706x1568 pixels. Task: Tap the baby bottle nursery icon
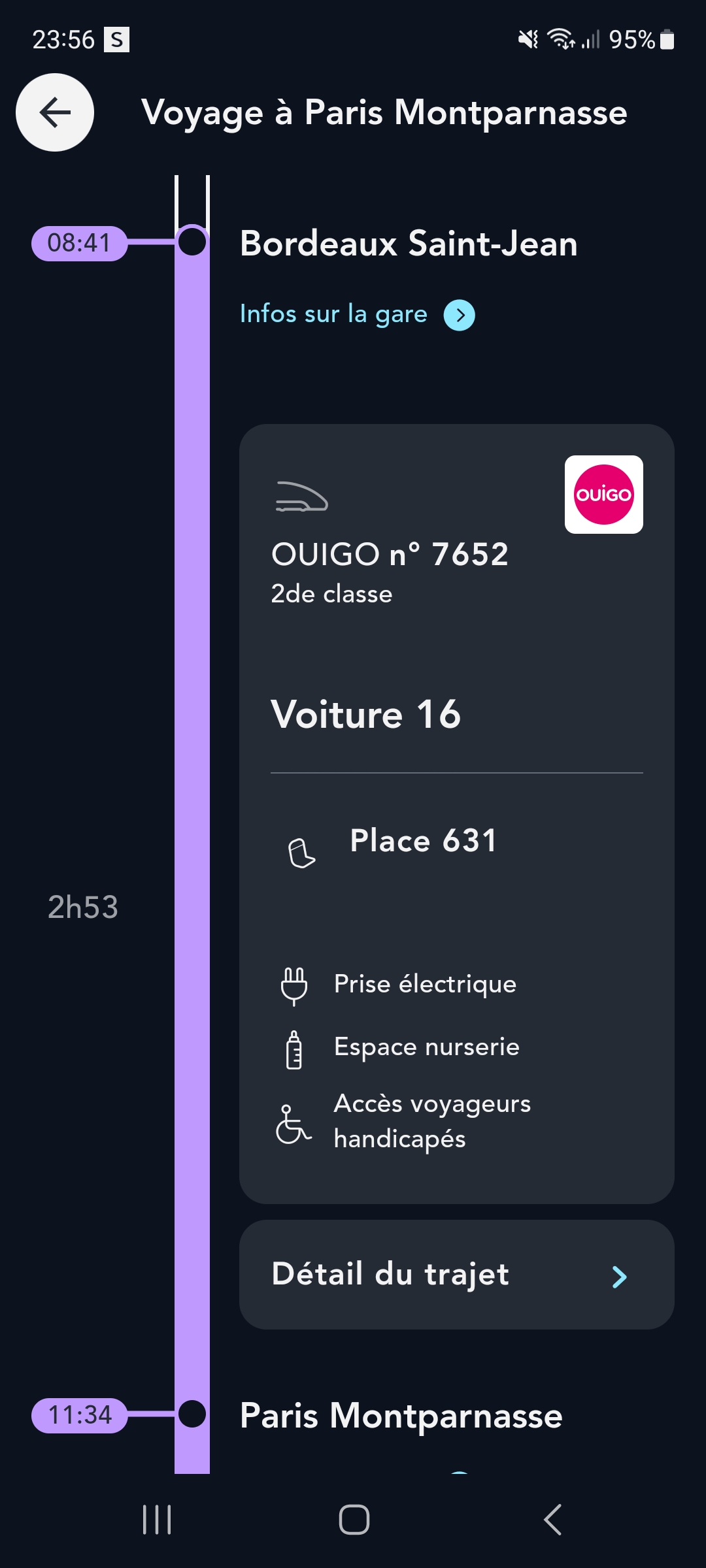(x=294, y=1049)
